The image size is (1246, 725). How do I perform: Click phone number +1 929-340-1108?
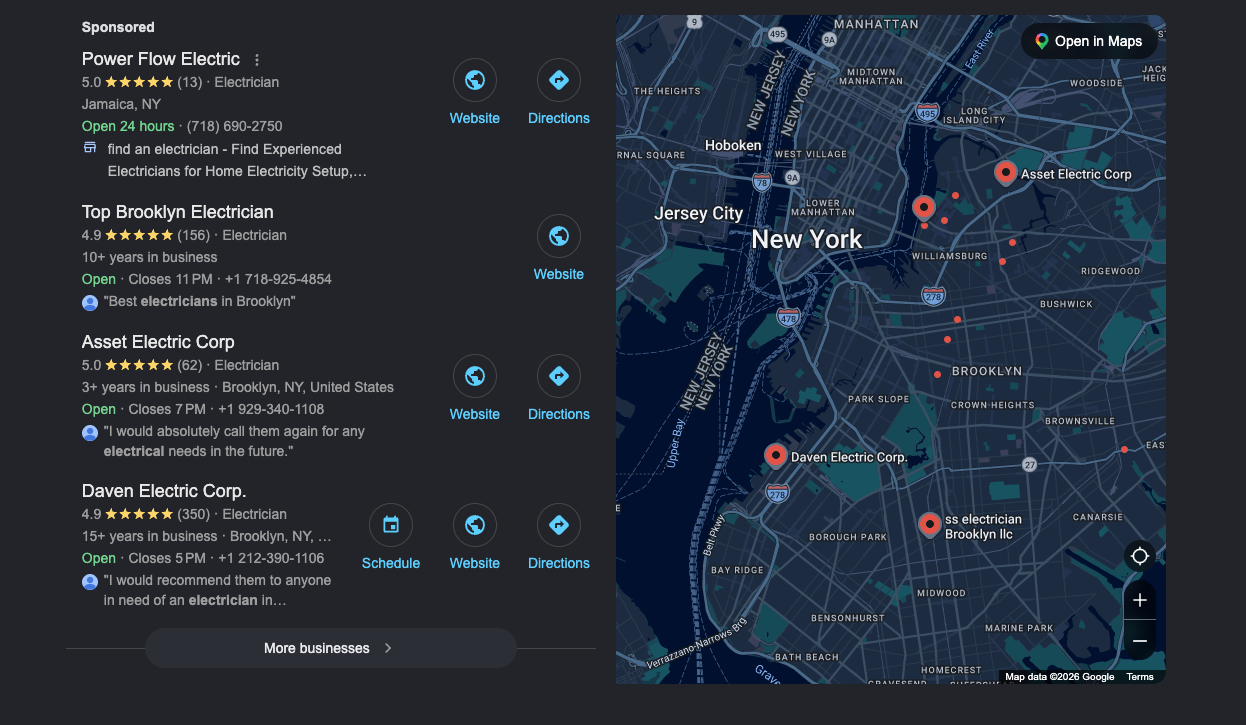click(x=271, y=409)
